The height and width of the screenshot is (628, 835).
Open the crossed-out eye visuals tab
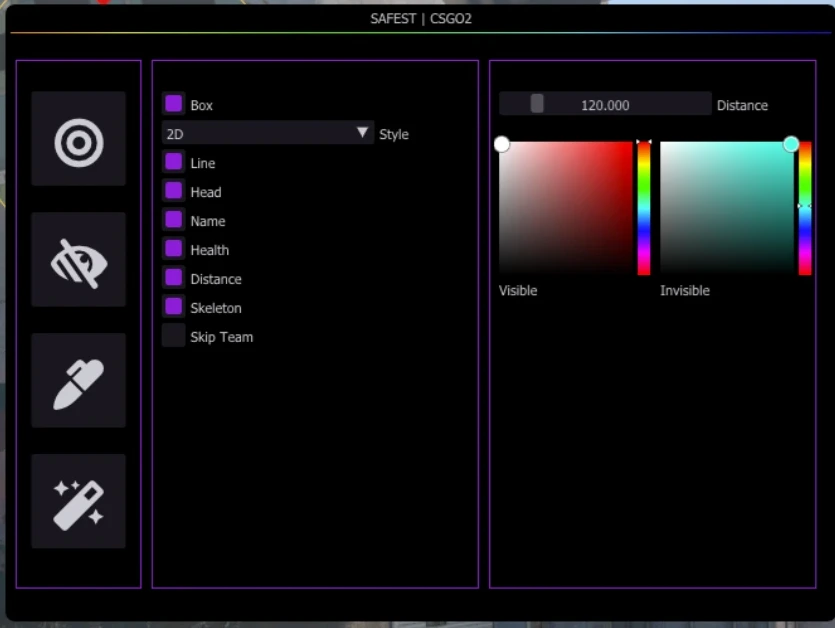78,259
